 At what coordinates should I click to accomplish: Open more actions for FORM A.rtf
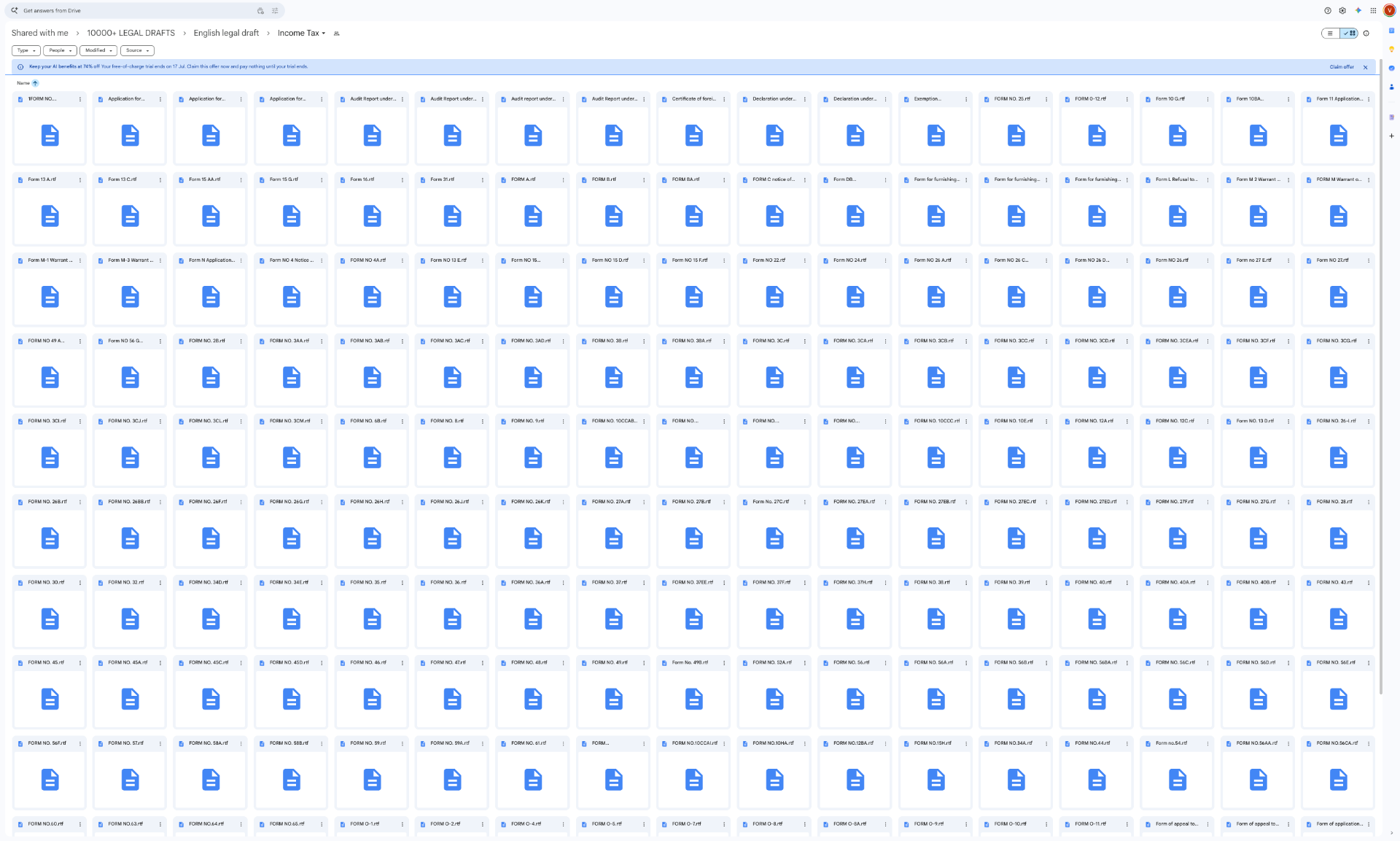click(x=563, y=179)
